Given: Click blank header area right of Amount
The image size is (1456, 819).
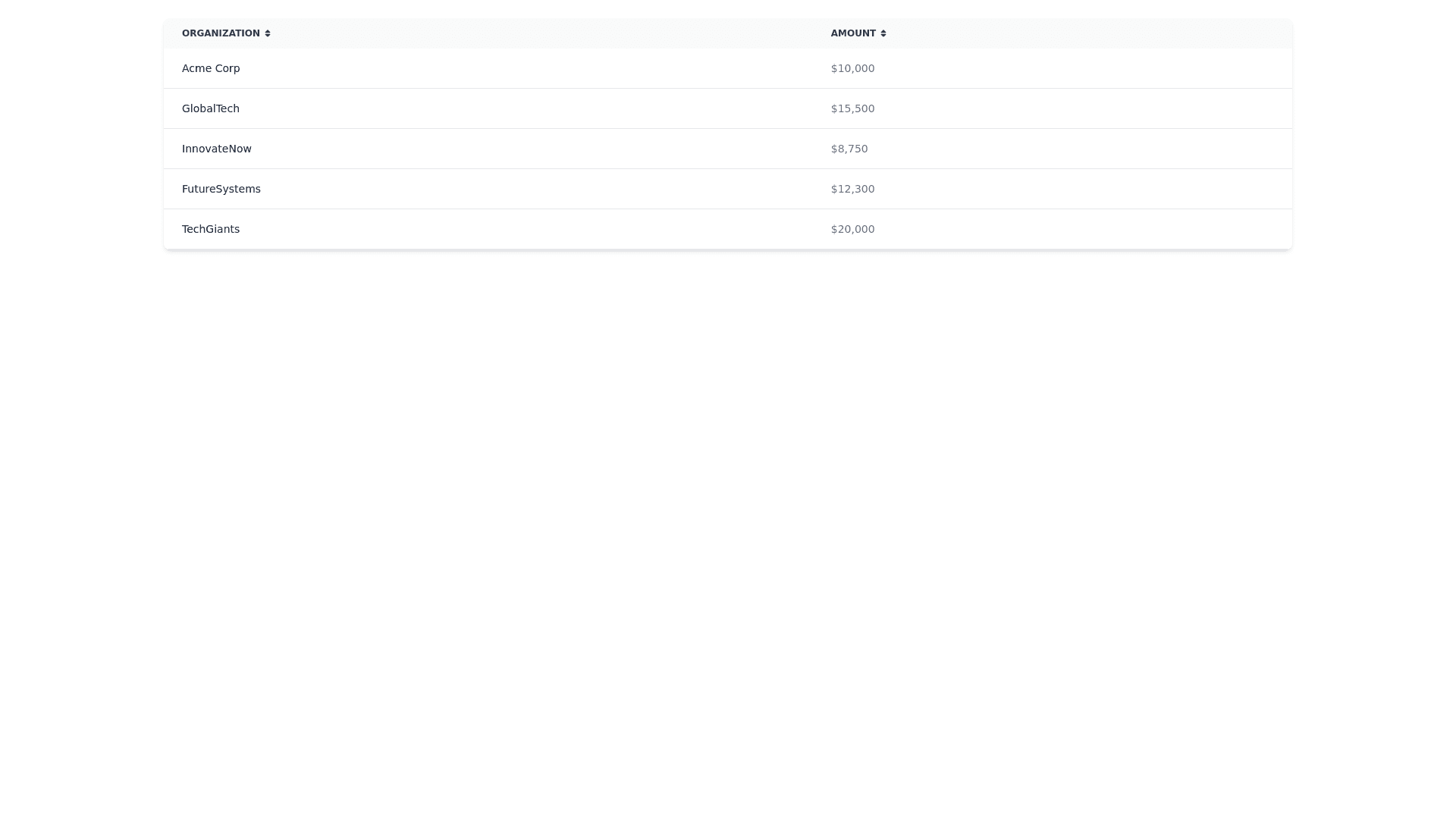Looking at the screenshot, I should [1100, 33].
